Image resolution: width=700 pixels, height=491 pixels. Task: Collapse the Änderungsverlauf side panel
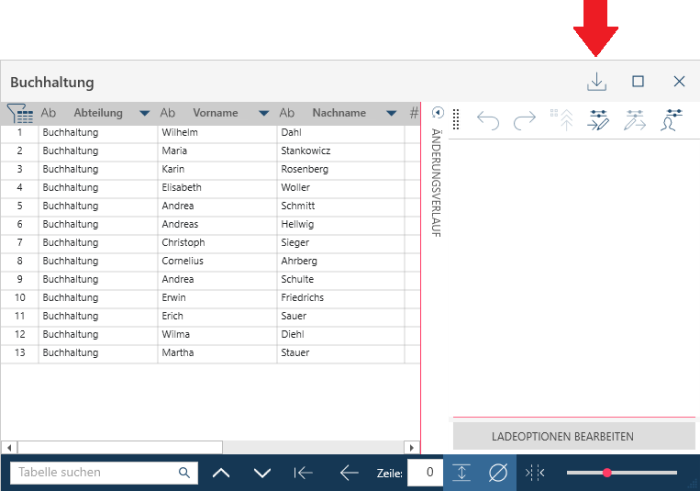437,113
